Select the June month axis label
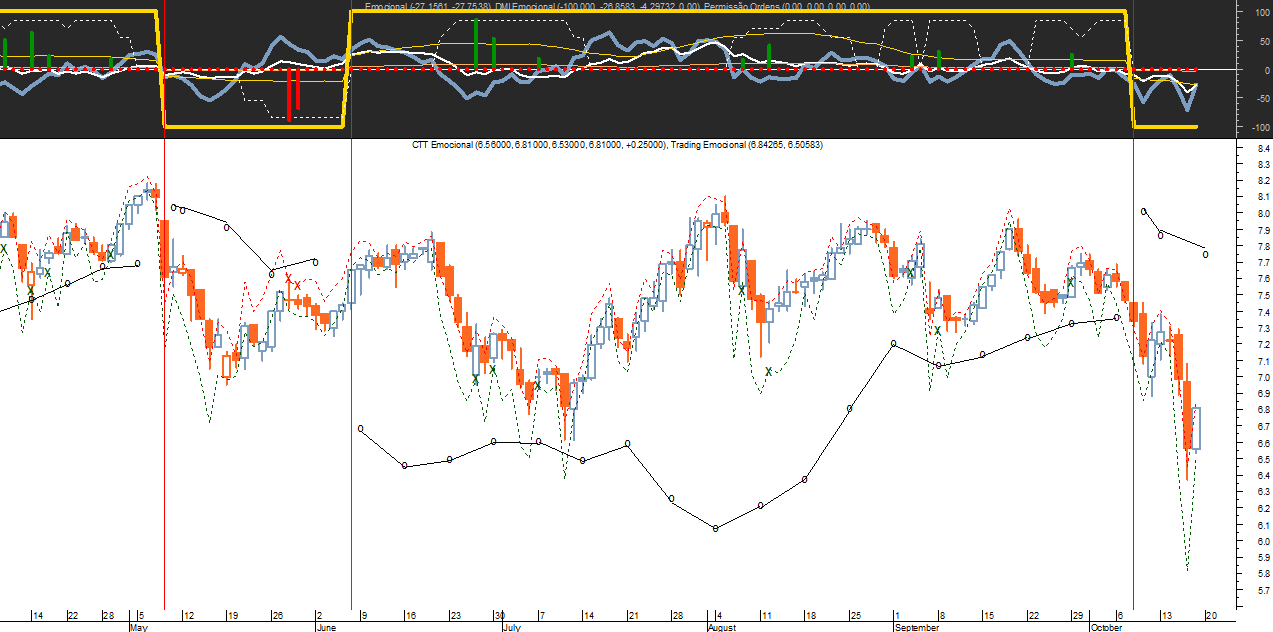Screen dimensions: 1273x632 [x=325, y=627]
